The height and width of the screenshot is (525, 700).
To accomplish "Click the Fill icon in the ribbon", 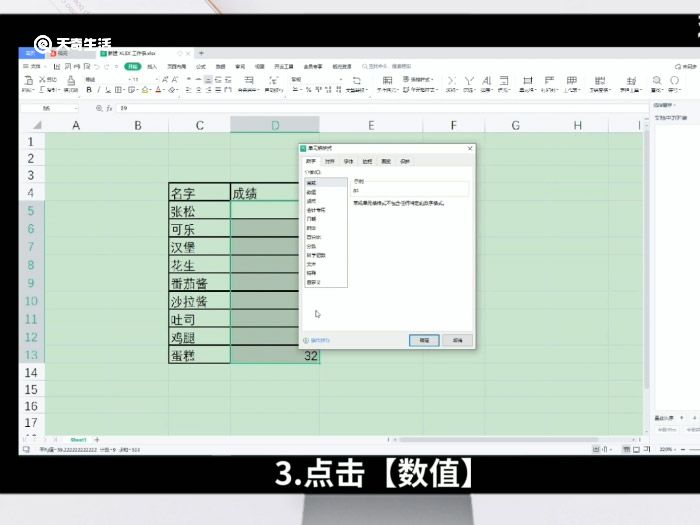I will coord(504,80).
